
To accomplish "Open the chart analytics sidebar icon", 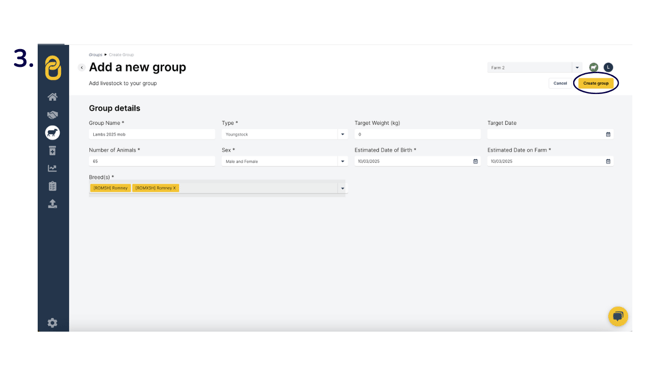I will (x=52, y=168).
